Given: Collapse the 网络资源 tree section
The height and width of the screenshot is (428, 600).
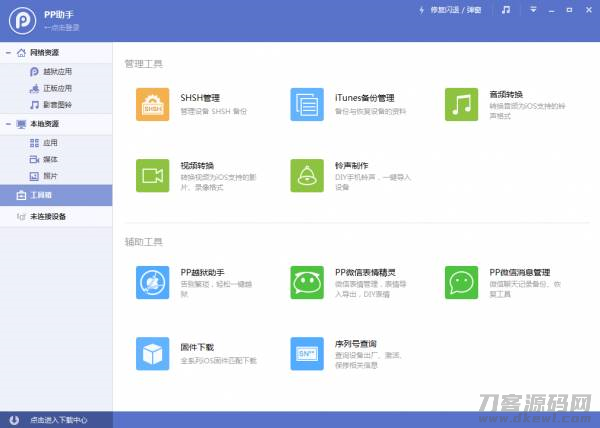Looking at the screenshot, I should pyautogui.click(x=8, y=52).
